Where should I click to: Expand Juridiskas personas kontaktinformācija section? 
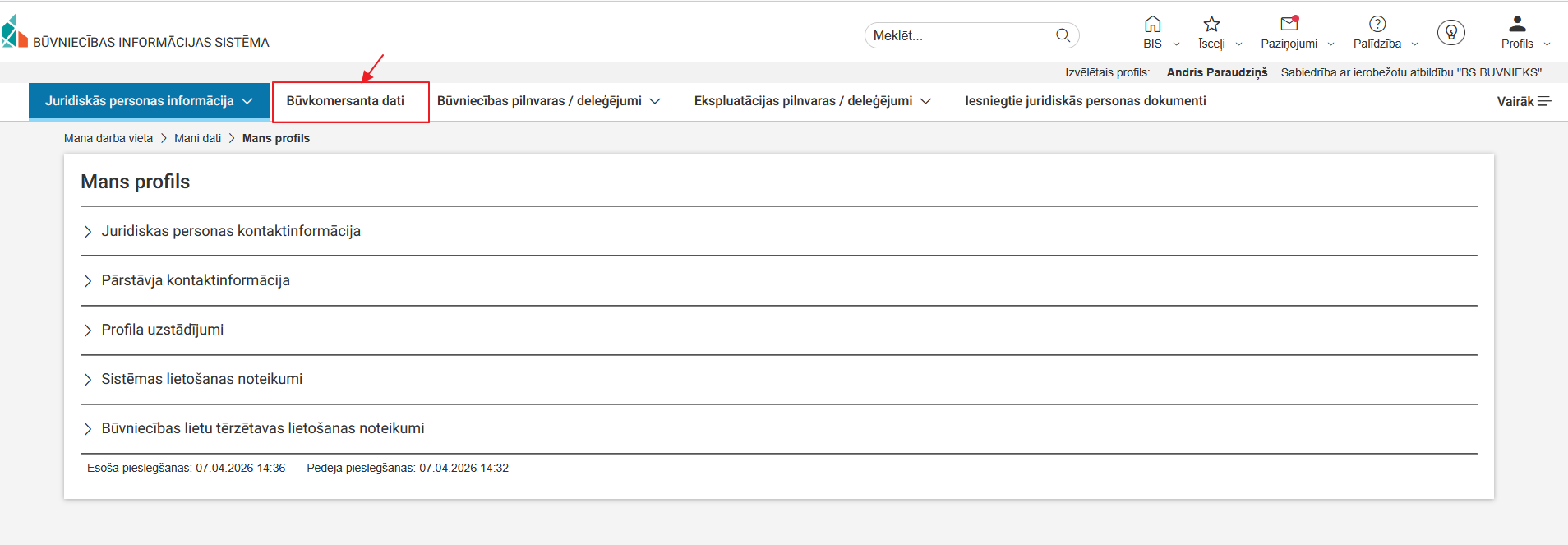[x=230, y=231]
